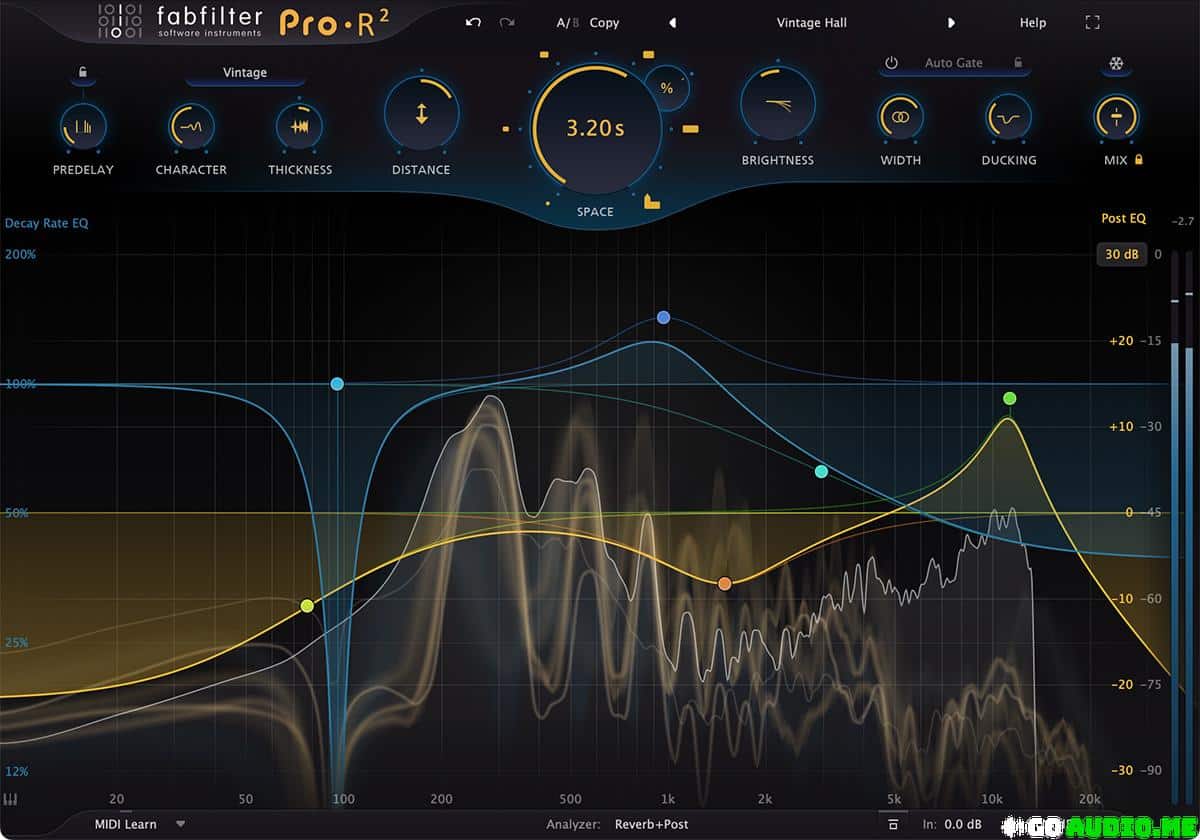The height and width of the screenshot is (840, 1200).
Task: Click the Undo arrow icon
Action: pos(474,22)
